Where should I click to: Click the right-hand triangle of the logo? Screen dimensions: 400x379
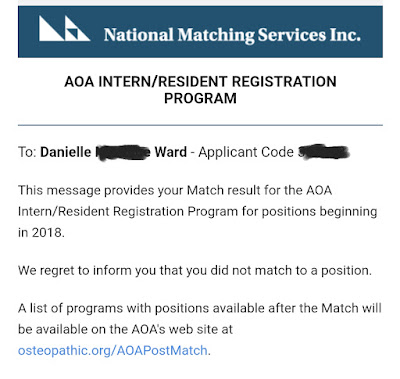(77, 29)
